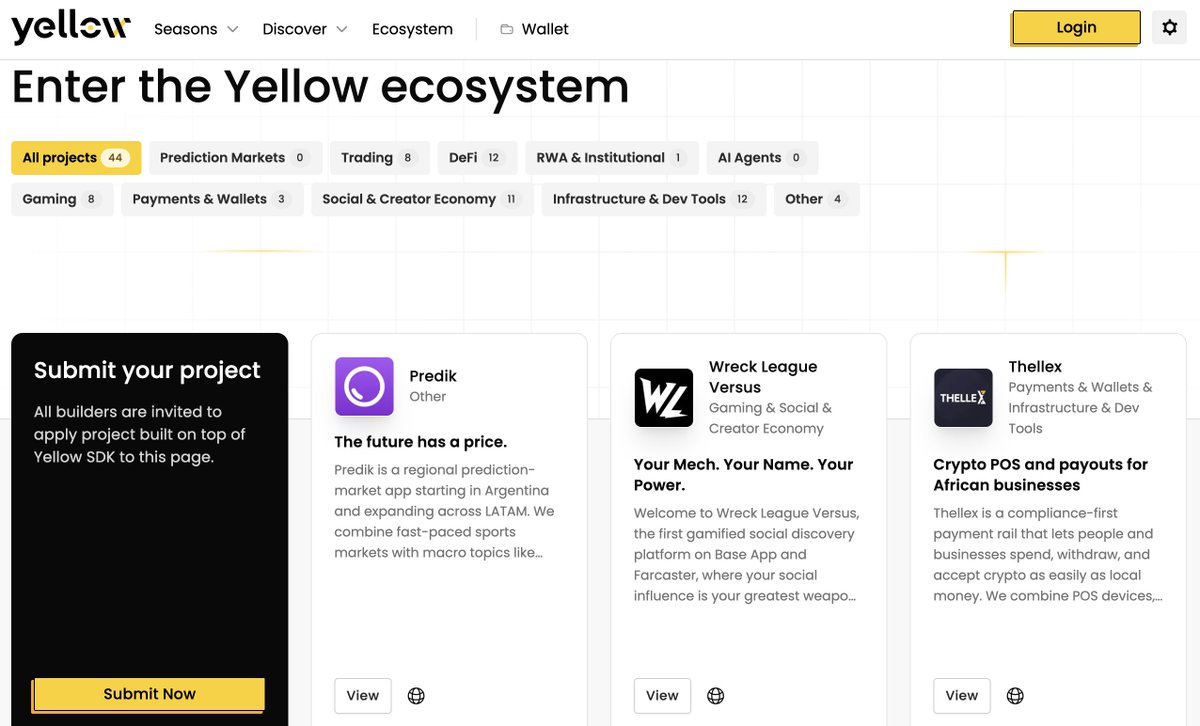Click the Predik app logo

364,387
